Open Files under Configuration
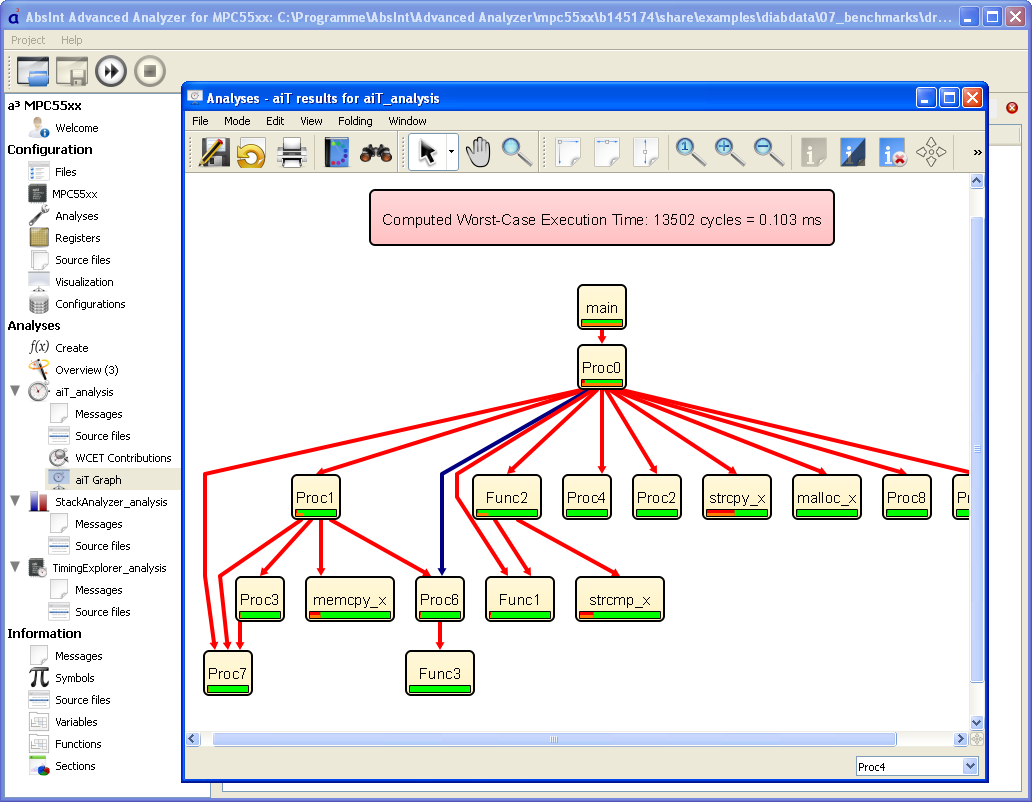 click(x=65, y=172)
